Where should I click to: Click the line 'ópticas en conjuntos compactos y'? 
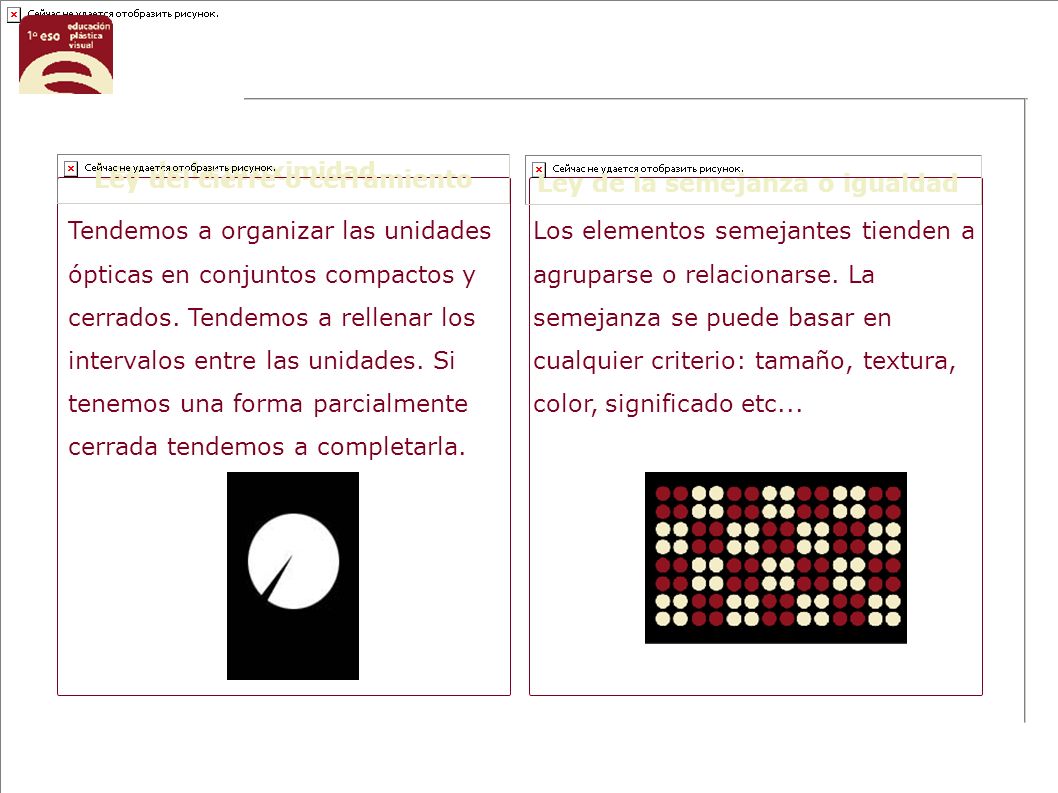click(x=272, y=275)
